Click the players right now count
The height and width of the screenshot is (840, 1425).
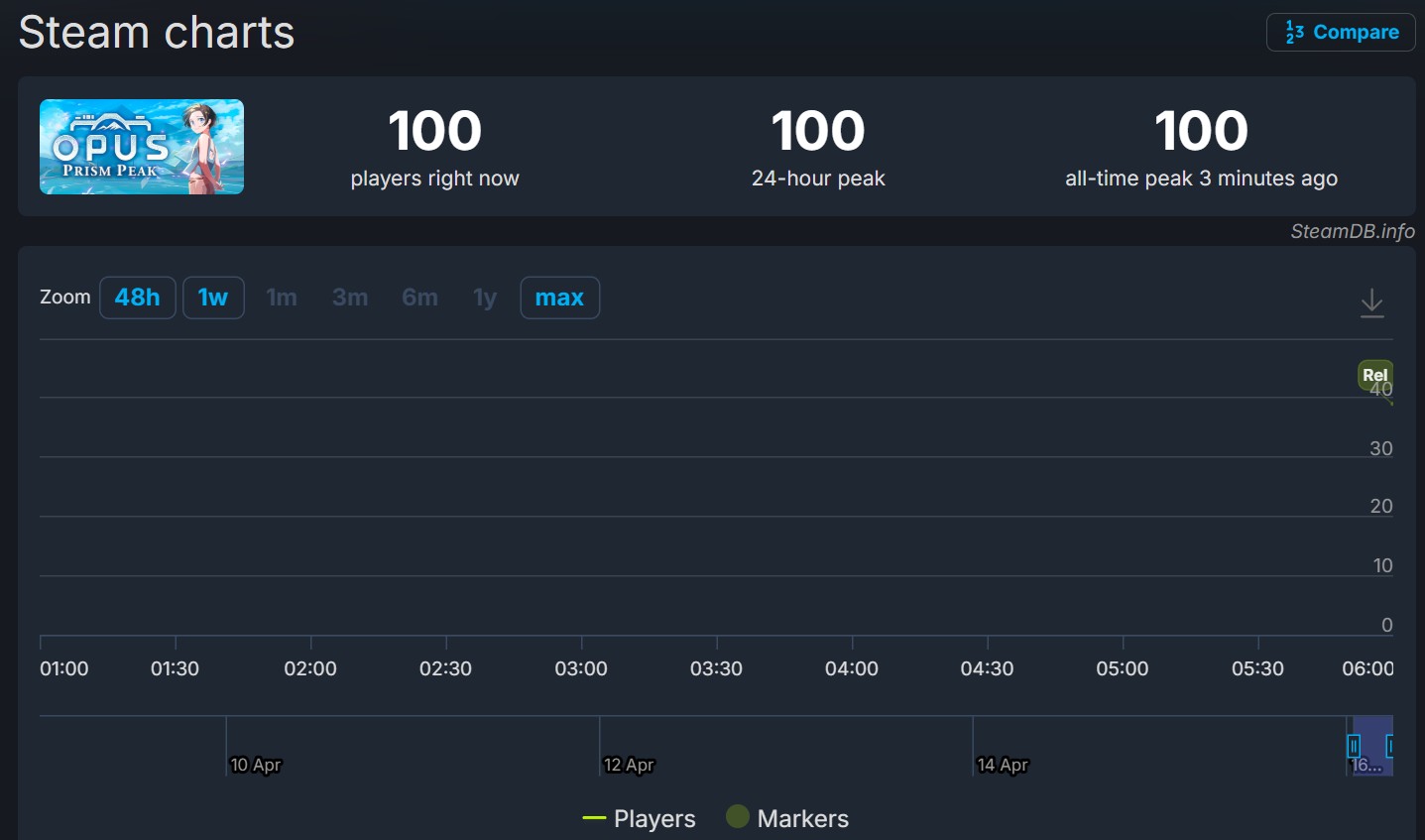(435, 131)
